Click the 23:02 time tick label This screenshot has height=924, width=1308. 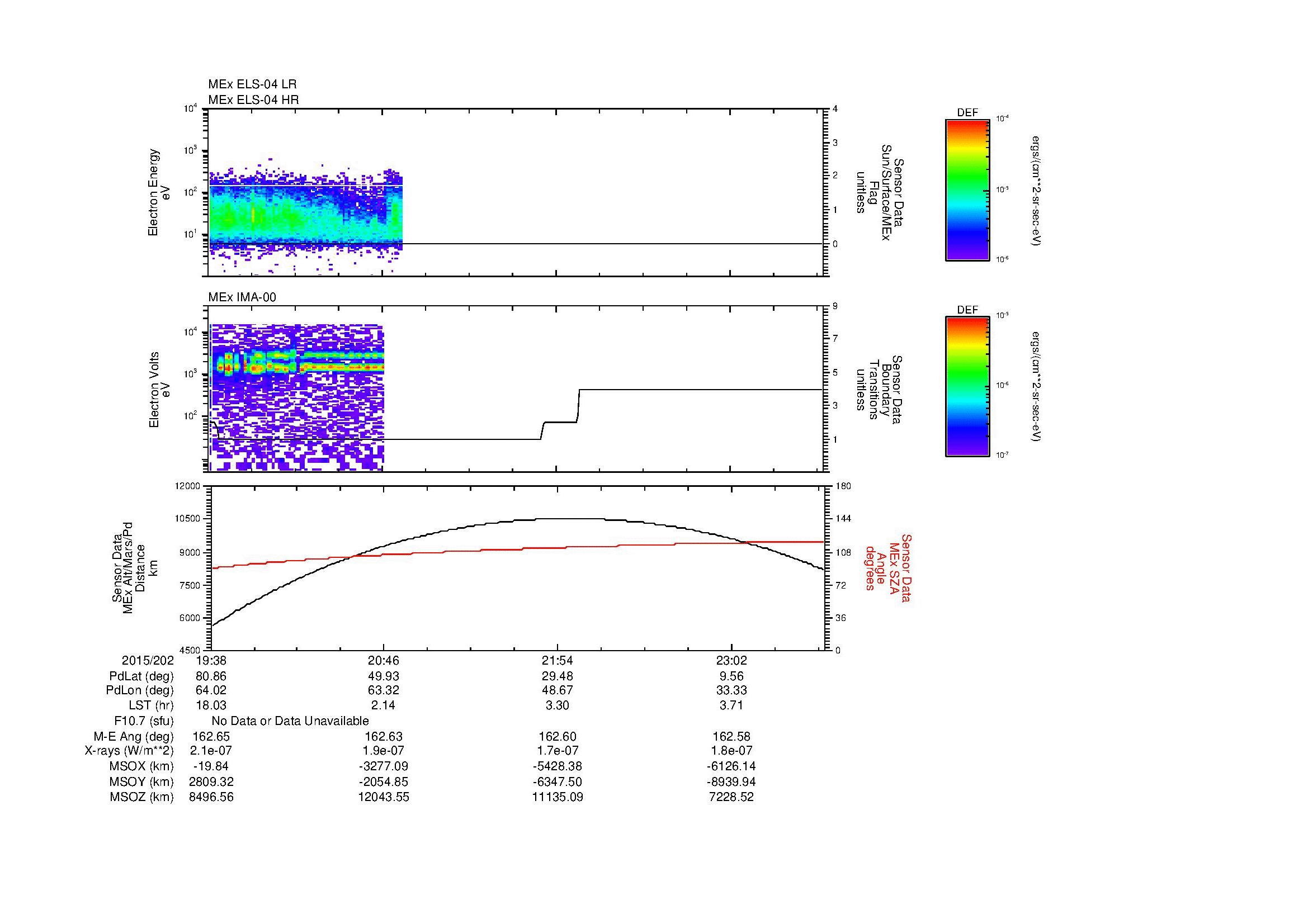731,661
